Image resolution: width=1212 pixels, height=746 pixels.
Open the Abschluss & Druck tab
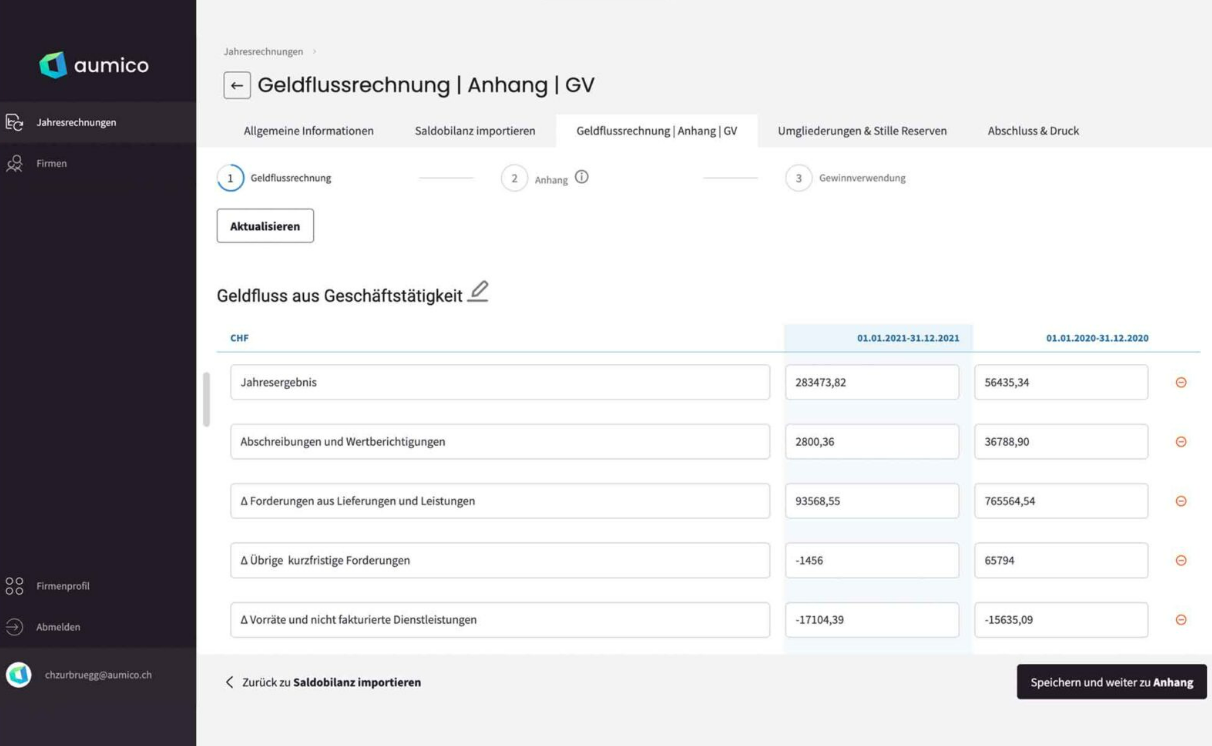[1033, 130]
